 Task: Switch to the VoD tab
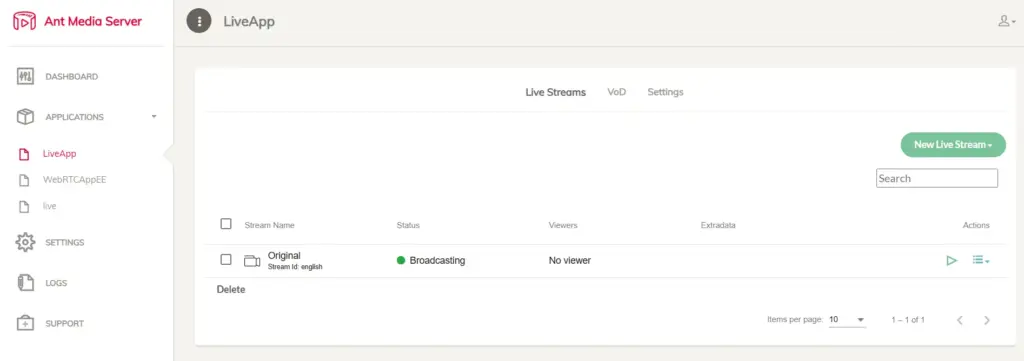[616, 92]
